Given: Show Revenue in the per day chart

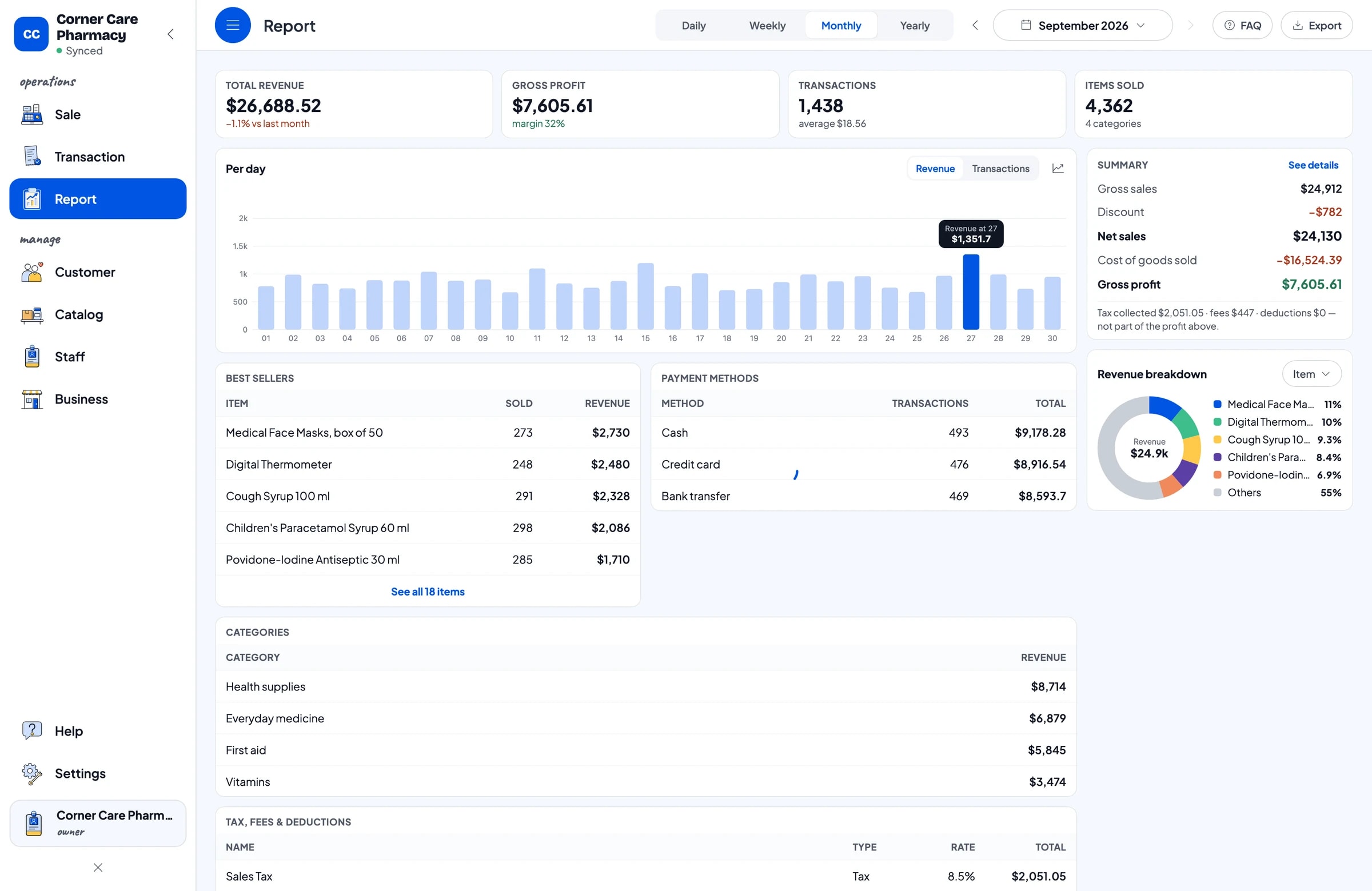Looking at the screenshot, I should [935, 168].
